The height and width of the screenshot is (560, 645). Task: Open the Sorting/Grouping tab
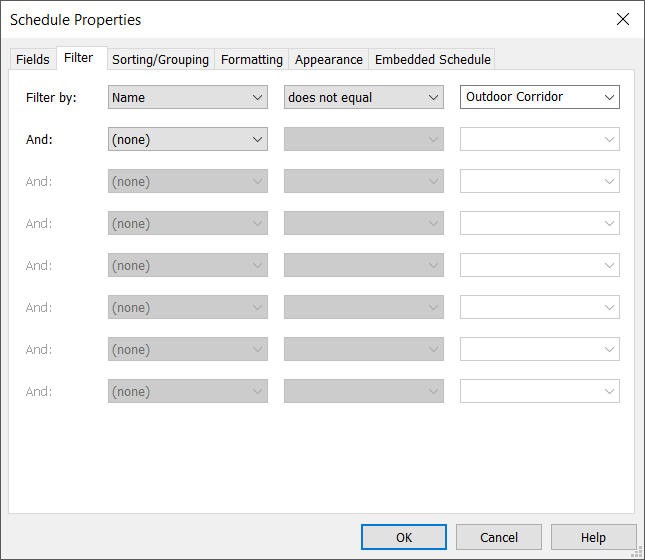pos(160,60)
